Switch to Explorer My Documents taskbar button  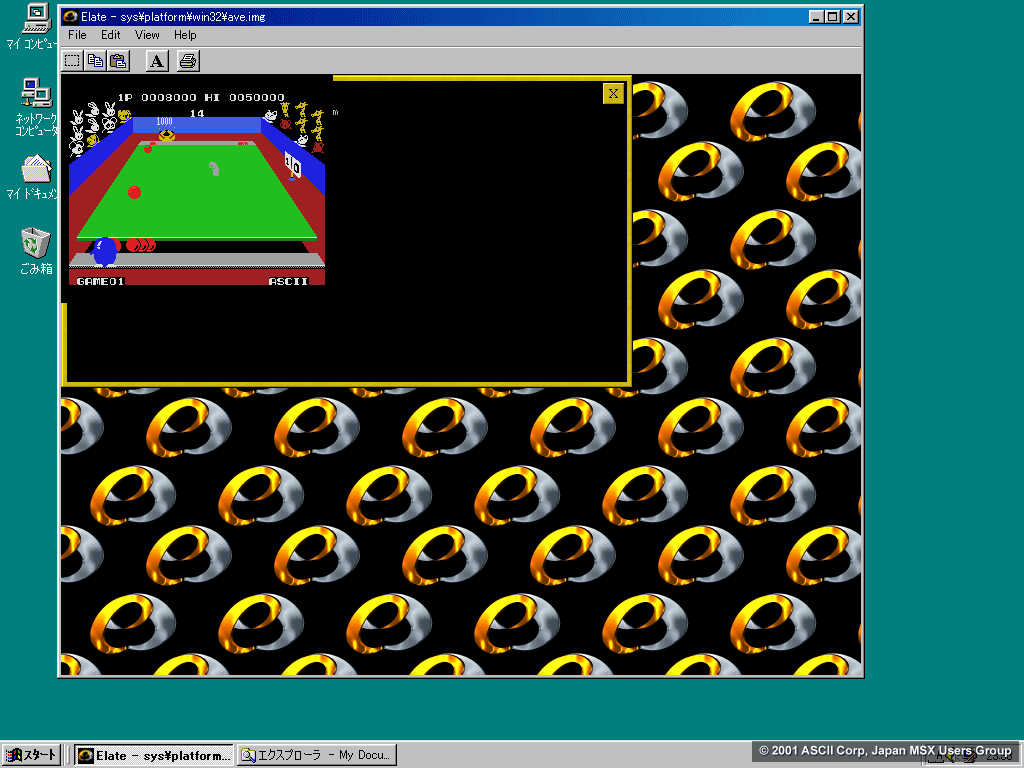[317, 755]
